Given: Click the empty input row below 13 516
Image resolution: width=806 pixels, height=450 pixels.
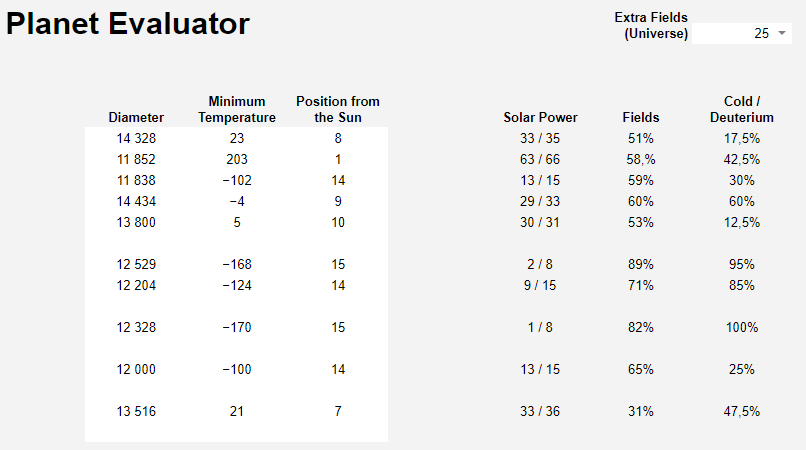Looking at the screenshot, I should pyautogui.click(x=236, y=432).
